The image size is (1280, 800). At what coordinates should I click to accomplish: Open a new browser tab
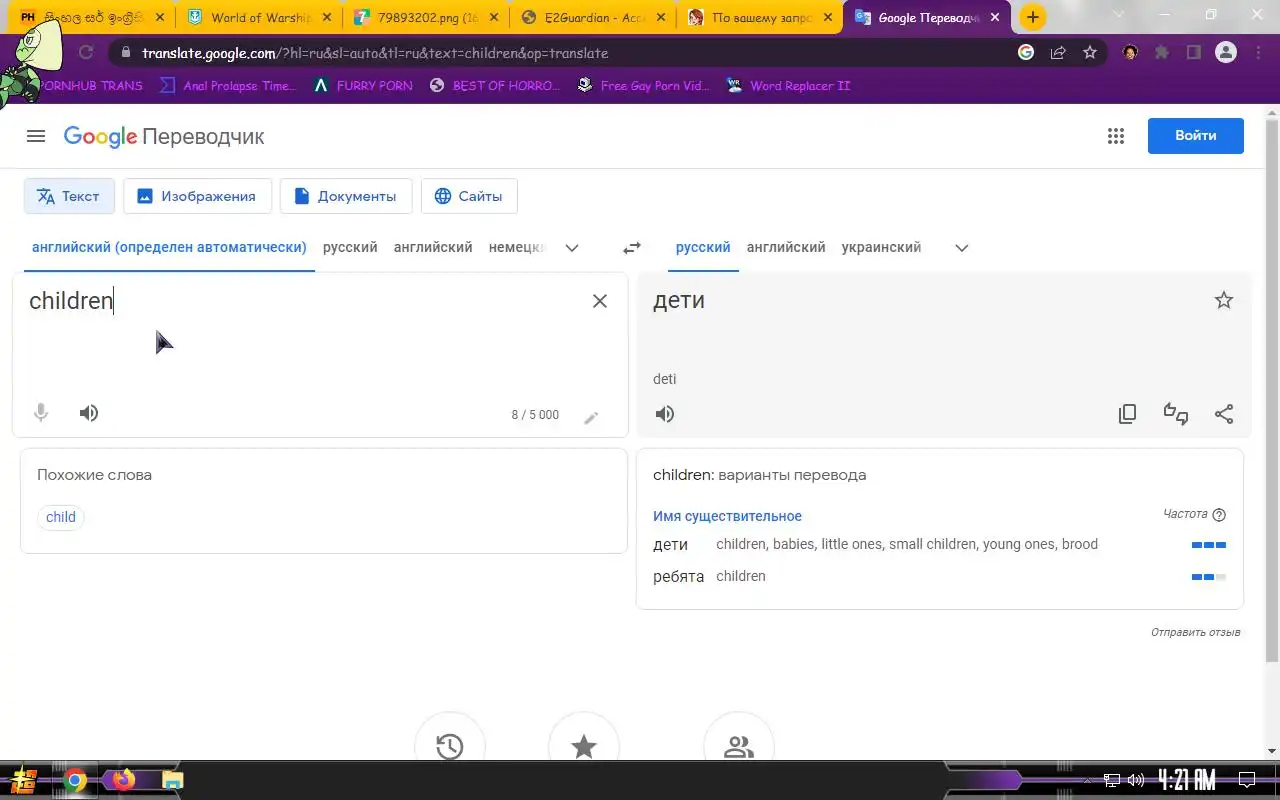click(x=1033, y=17)
